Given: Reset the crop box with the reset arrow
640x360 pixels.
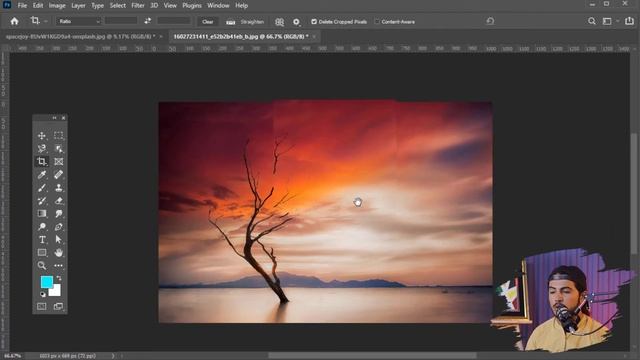Looking at the screenshot, I should 490,21.
